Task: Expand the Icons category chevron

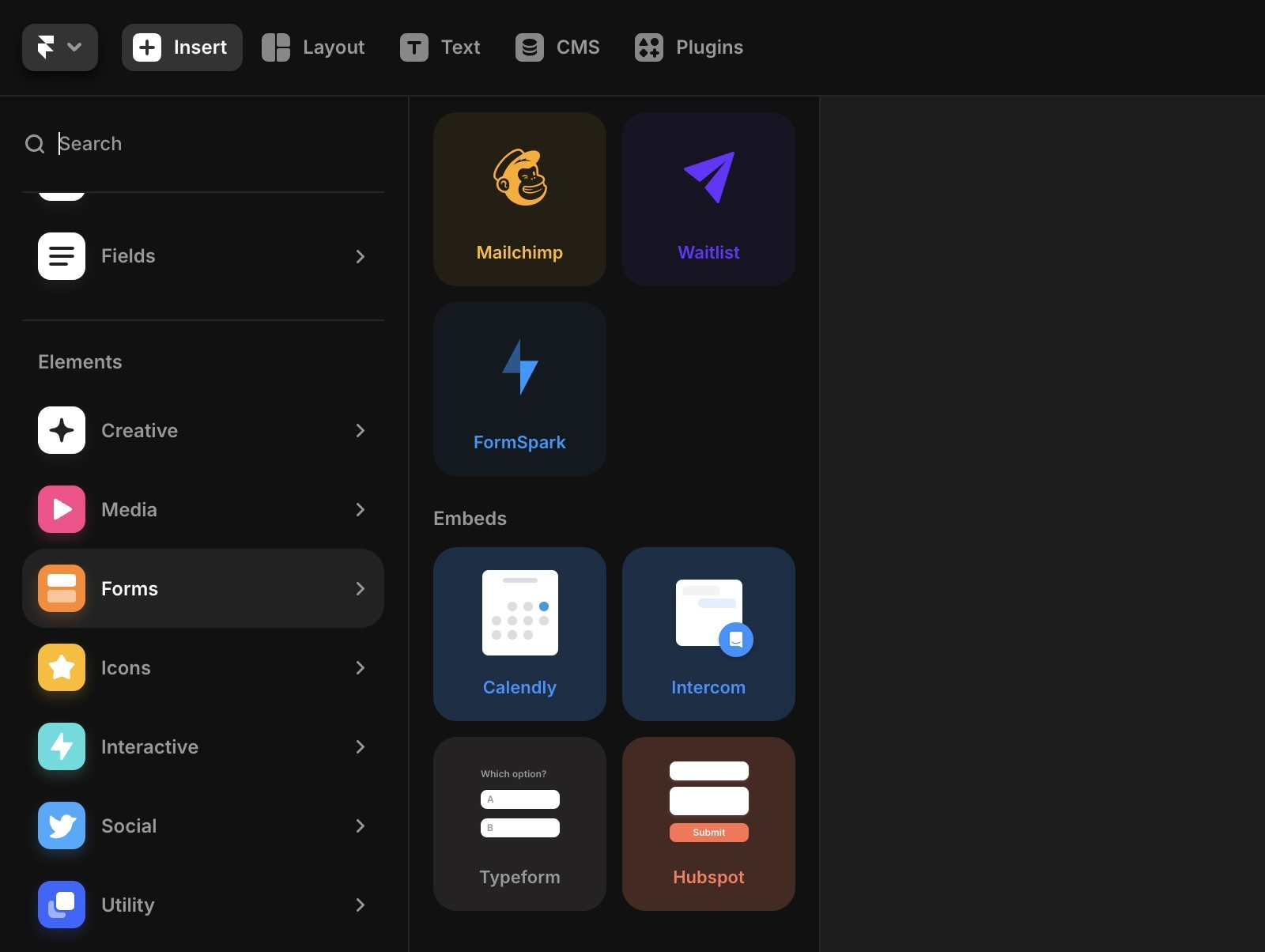Action: click(x=361, y=667)
